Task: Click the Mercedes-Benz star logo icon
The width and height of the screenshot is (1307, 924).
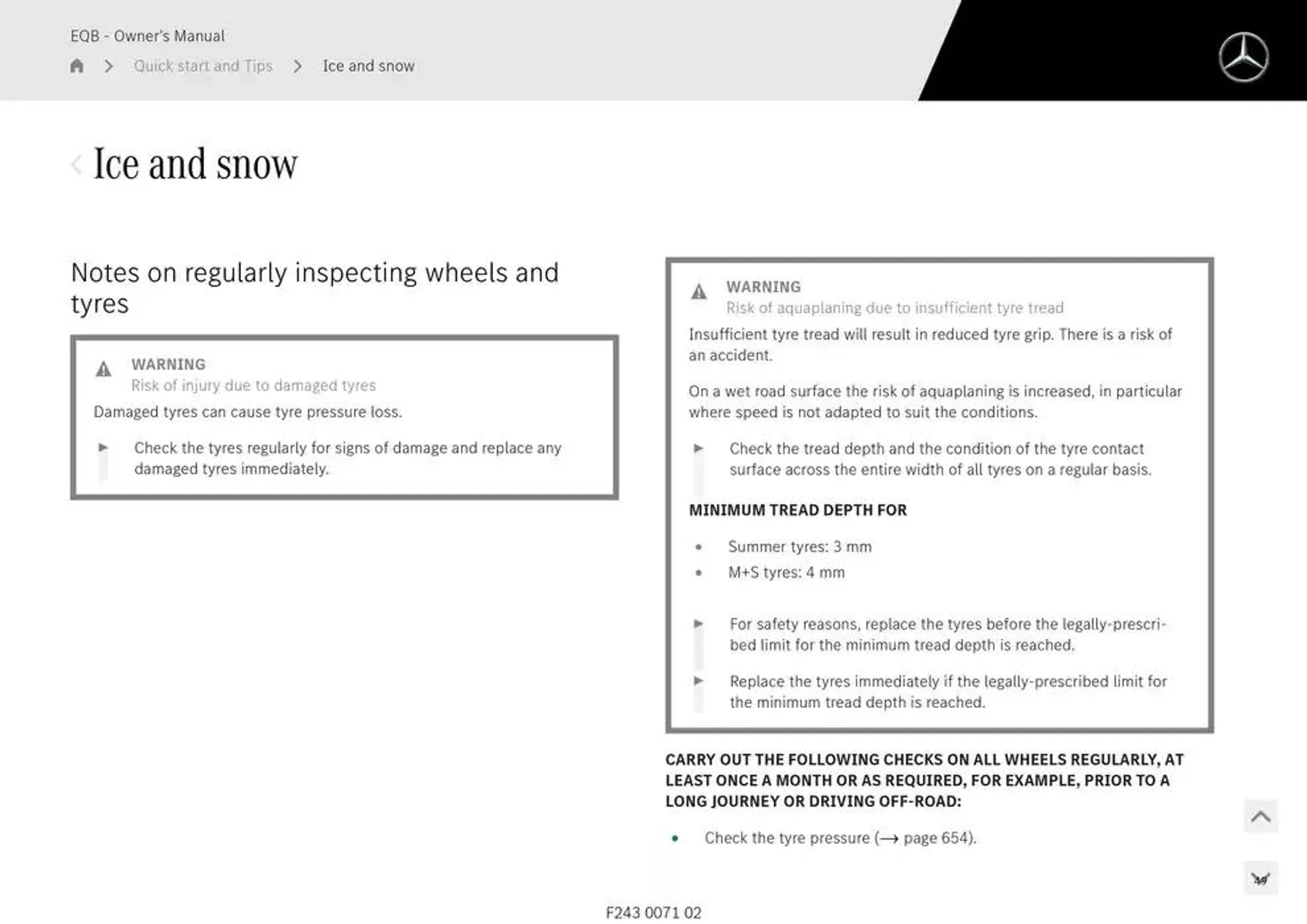Action: coord(1244,56)
